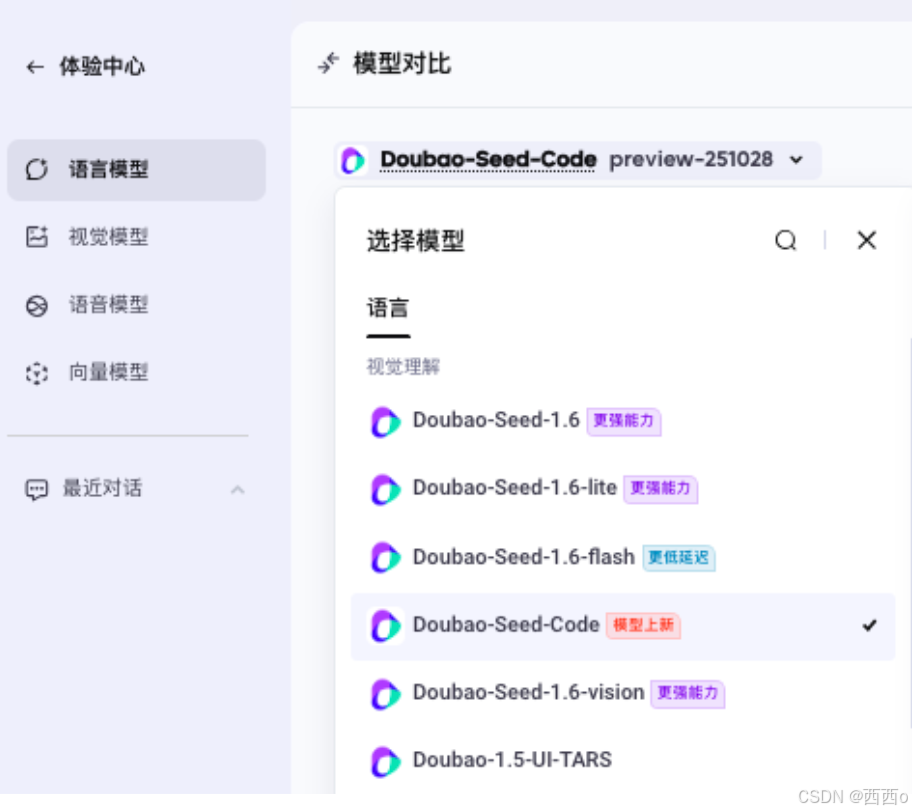912x812 pixels.
Task: Click the Doubao-Seed-1.6 model logo
Action: point(386,422)
